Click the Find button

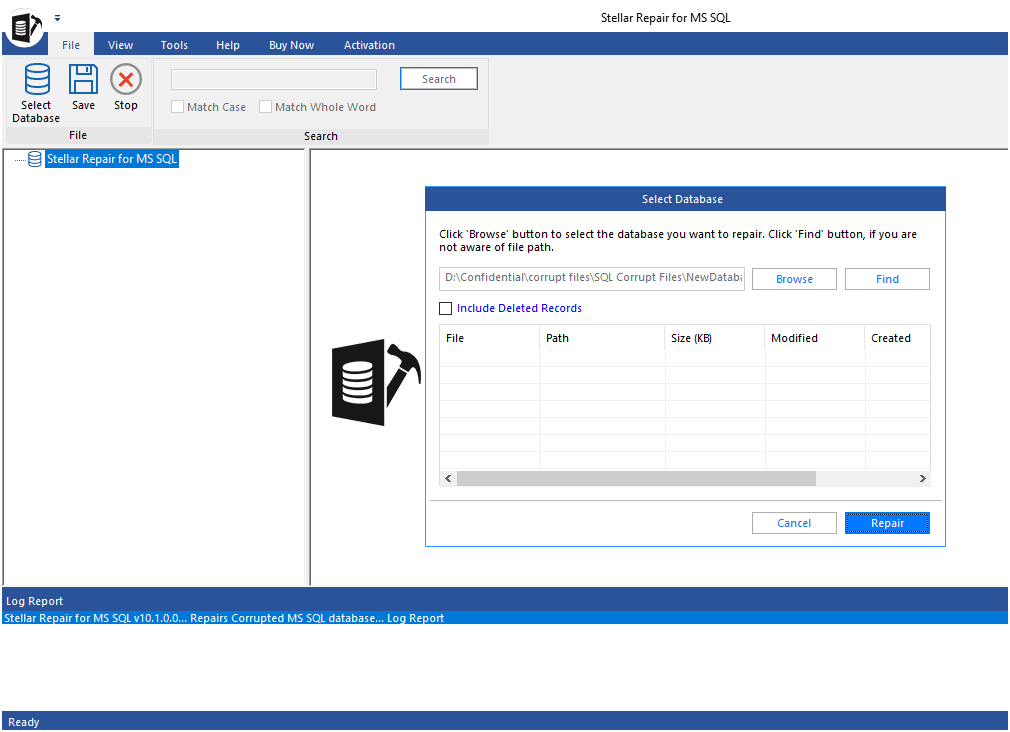pos(887,279)
